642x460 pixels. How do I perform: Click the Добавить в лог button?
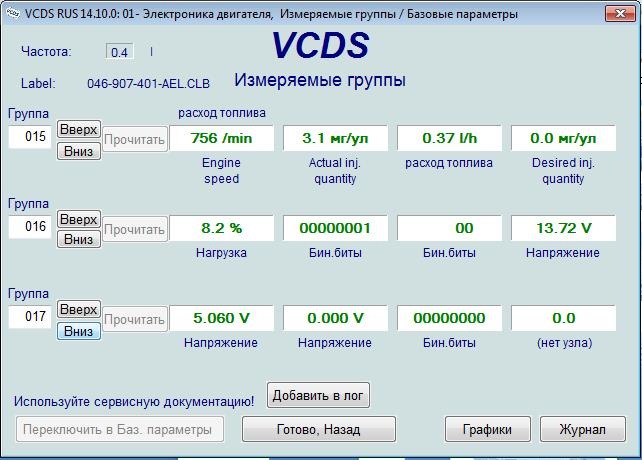point(318,395)
